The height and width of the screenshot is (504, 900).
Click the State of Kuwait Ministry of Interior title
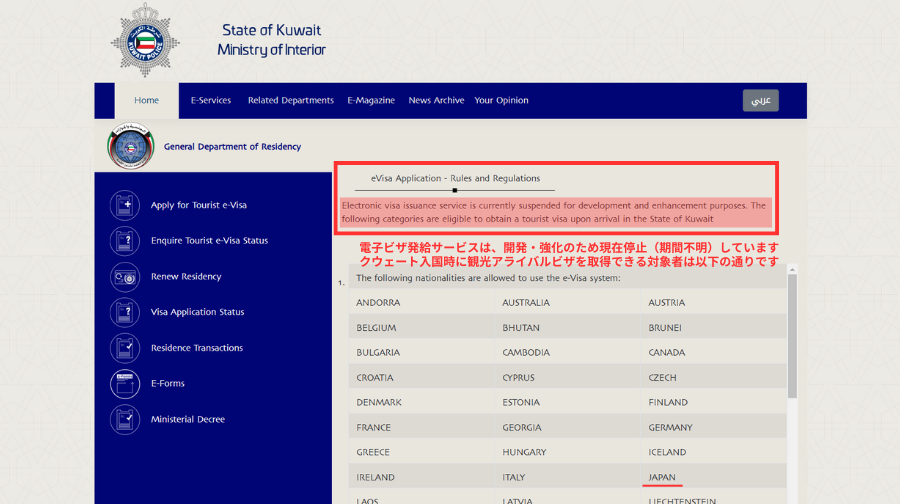point(271,40)
